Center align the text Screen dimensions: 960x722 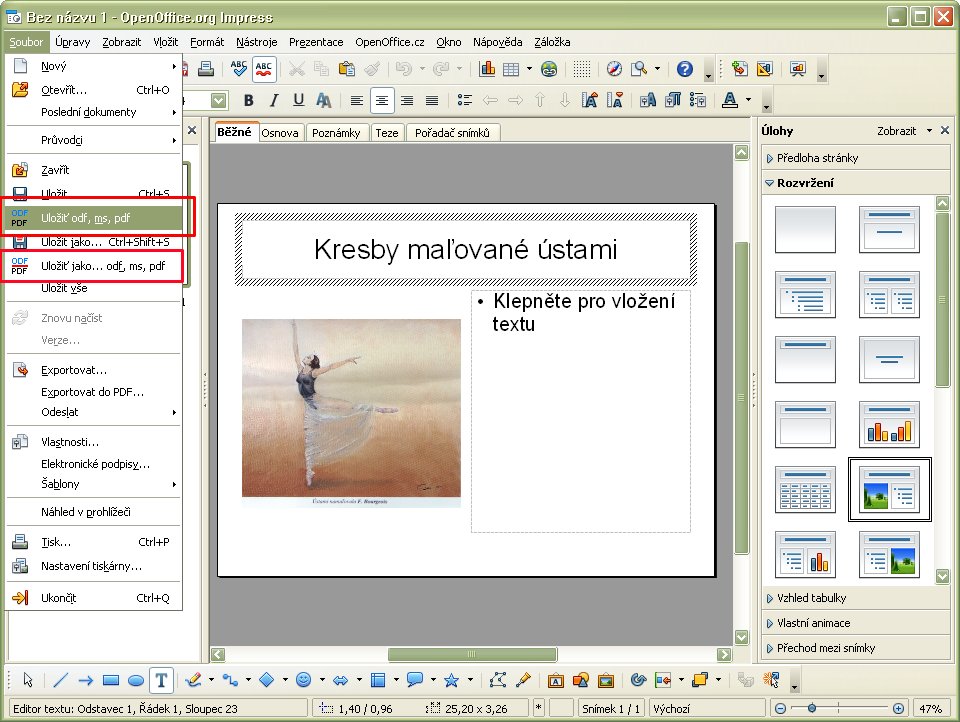381,100
